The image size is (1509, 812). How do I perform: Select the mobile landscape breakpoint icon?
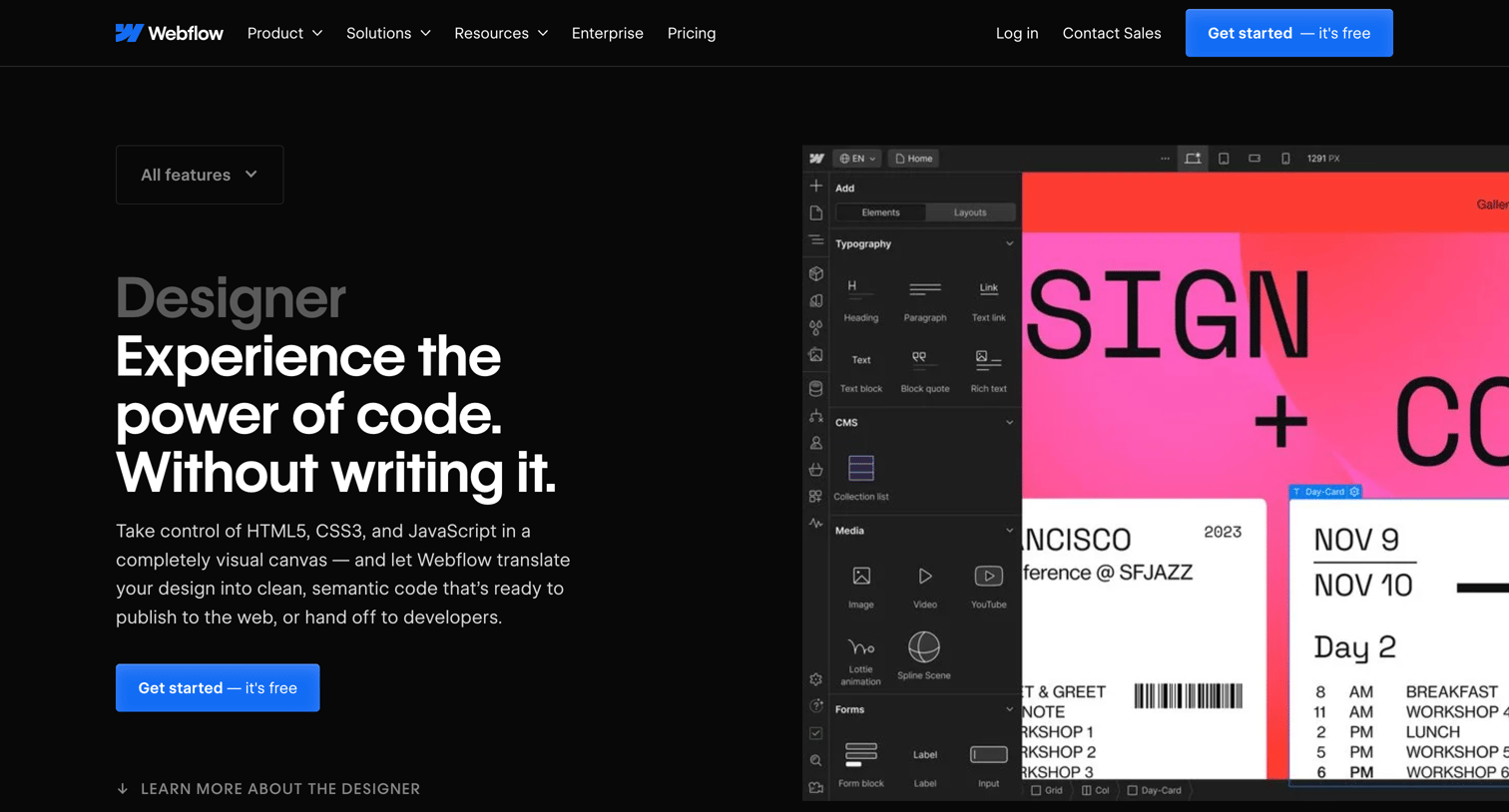[x=1255, y=159]
